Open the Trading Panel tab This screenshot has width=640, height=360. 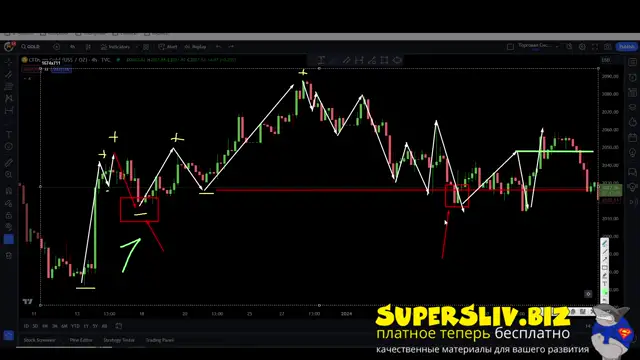pyautogui.click(x=160, y=340)
